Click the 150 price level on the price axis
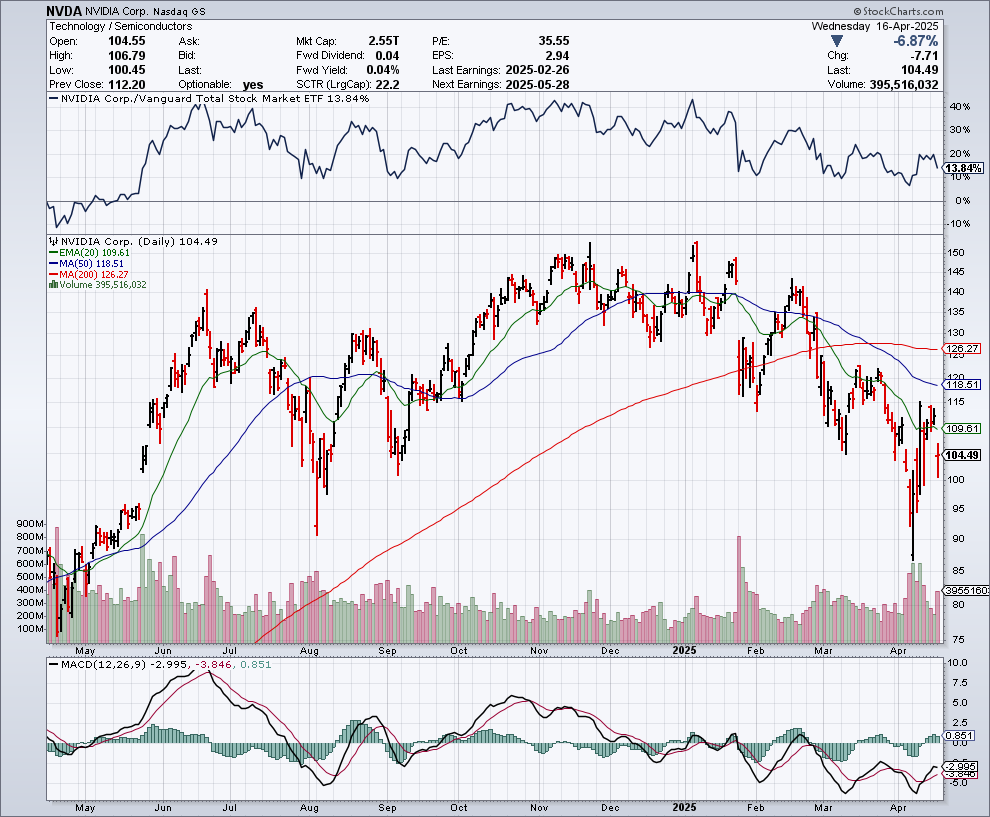This screenshot has width=990, height=817. (x=957, y=253)
